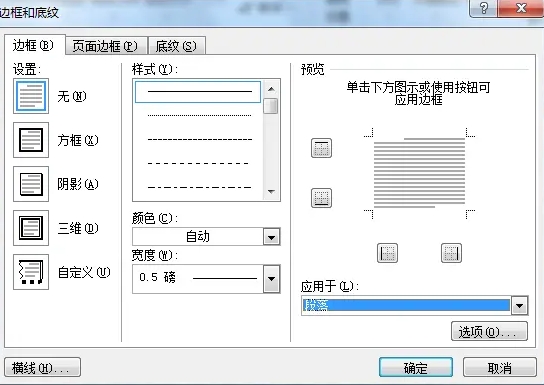Open the 颜色 color dropdown
The image size is (544, 385).
click(271, 237)
